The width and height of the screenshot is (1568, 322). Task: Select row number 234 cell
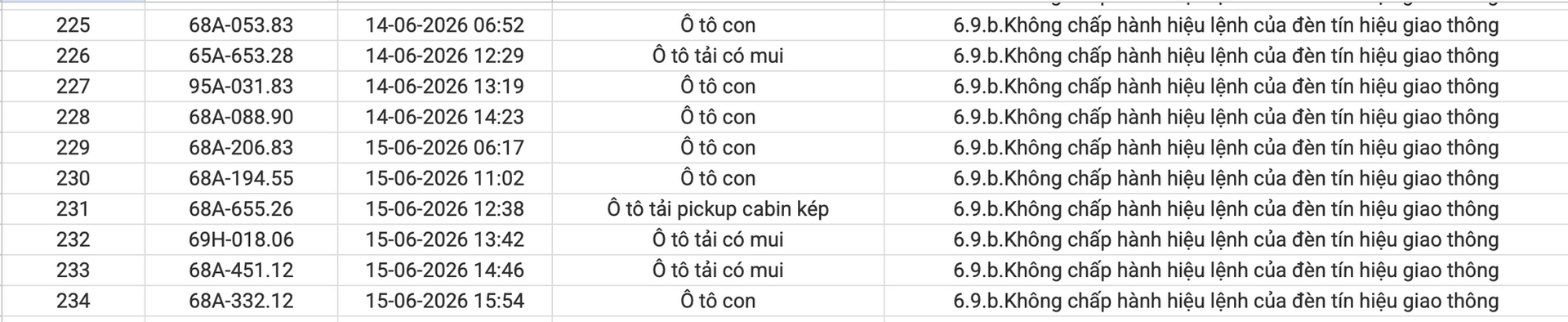point(73,301)
